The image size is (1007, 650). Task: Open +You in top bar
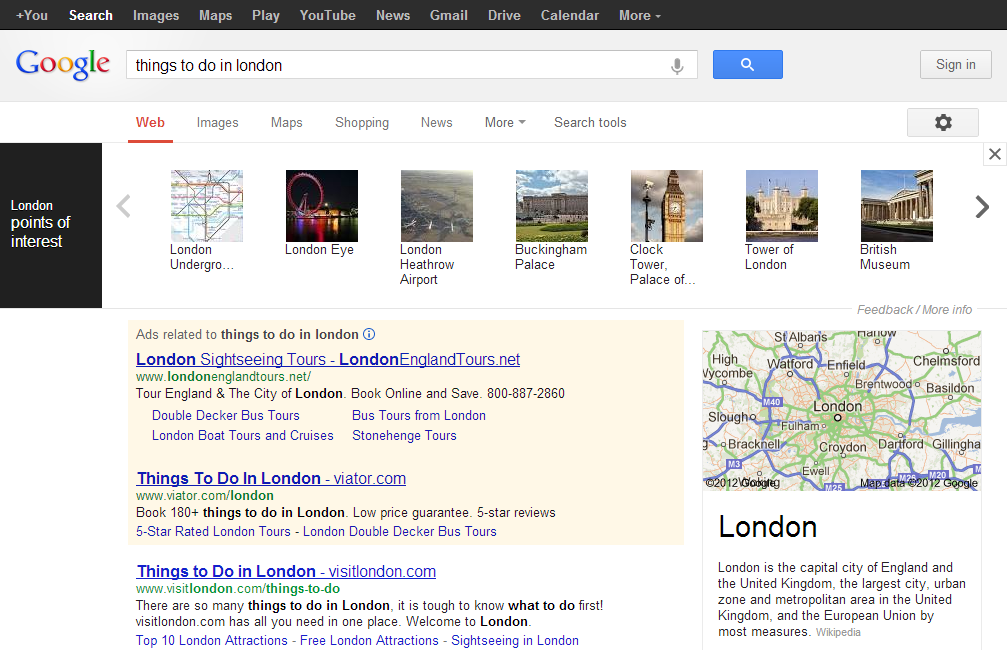coord(31,15)
